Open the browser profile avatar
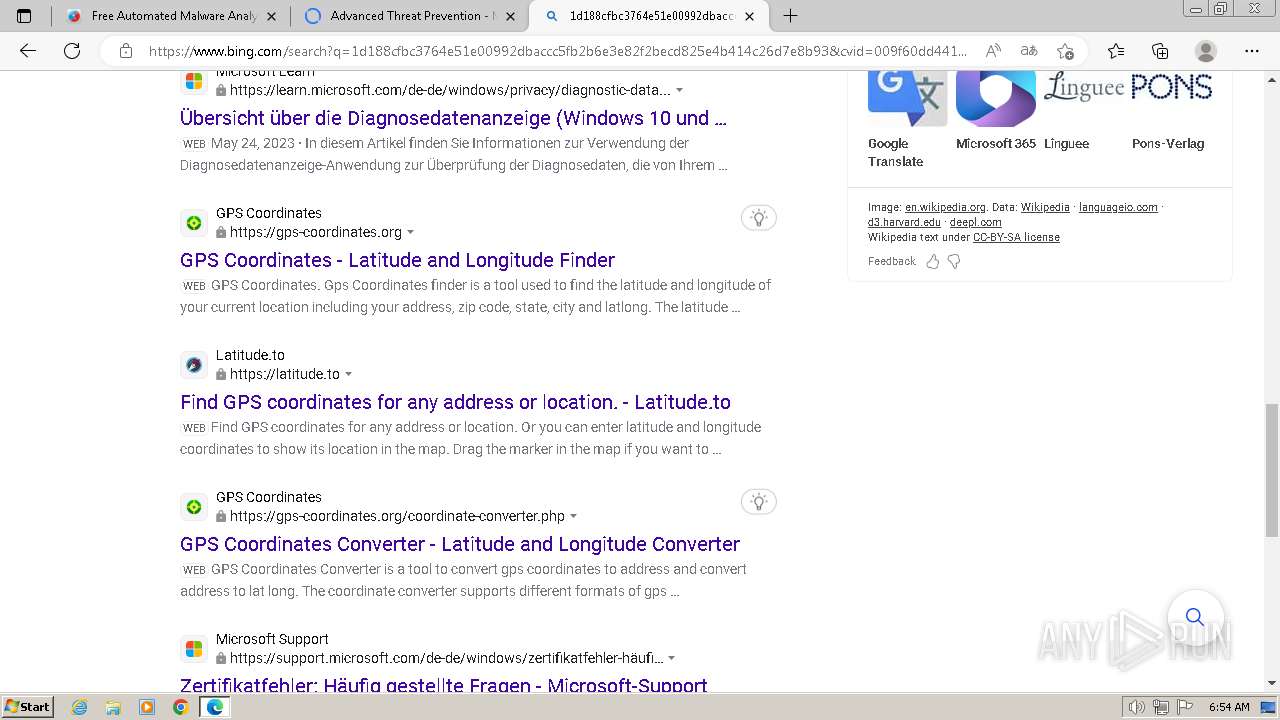The width and height of the screenshot is (1280, 720). [x=1206, y=51]
